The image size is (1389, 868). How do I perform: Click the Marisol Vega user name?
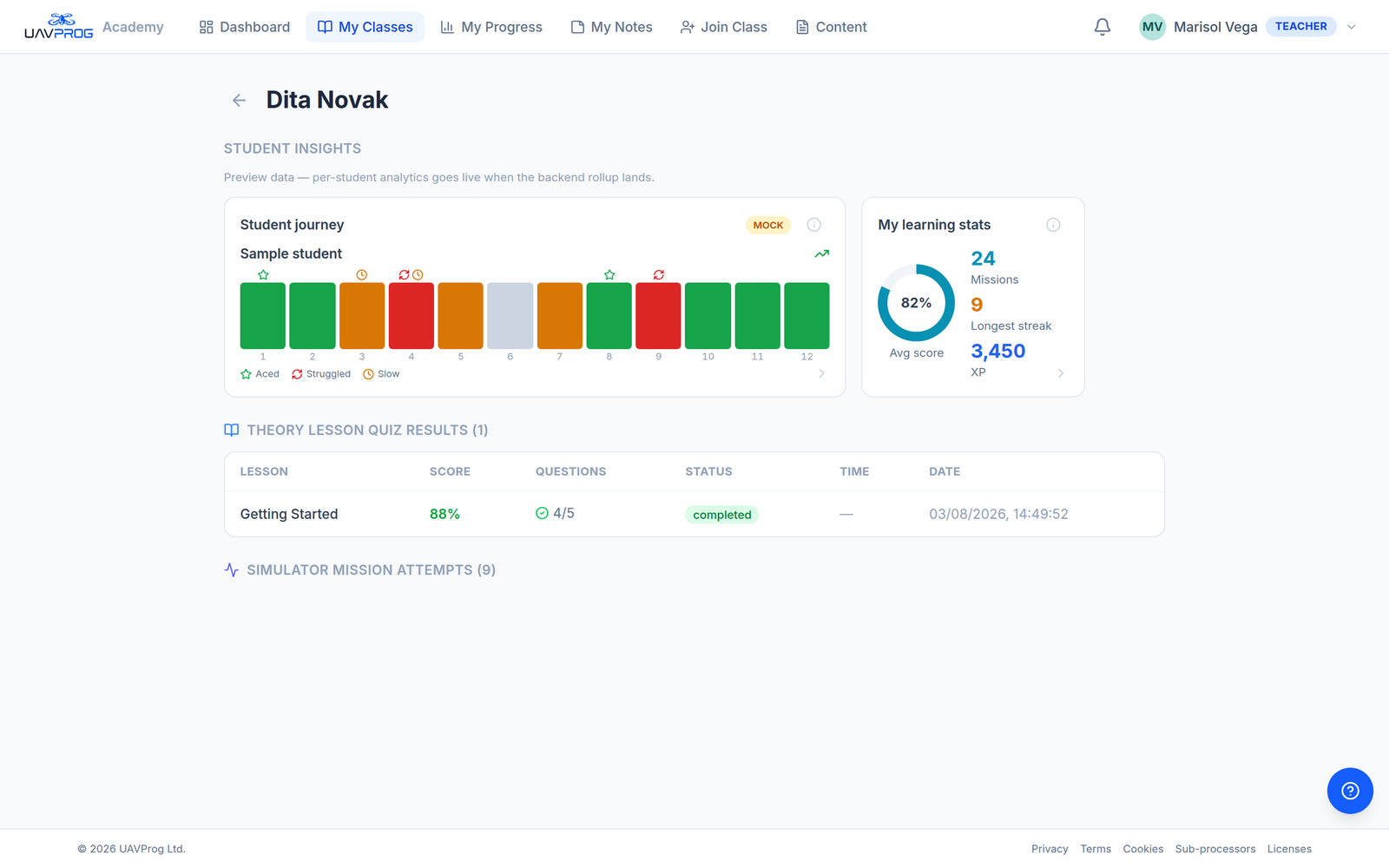coord(1215,27)
